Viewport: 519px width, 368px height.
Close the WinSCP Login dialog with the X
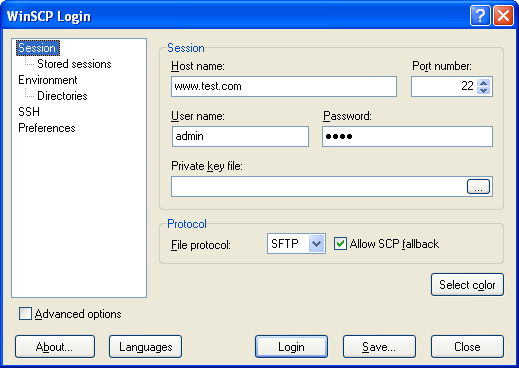tap(503, 15)
